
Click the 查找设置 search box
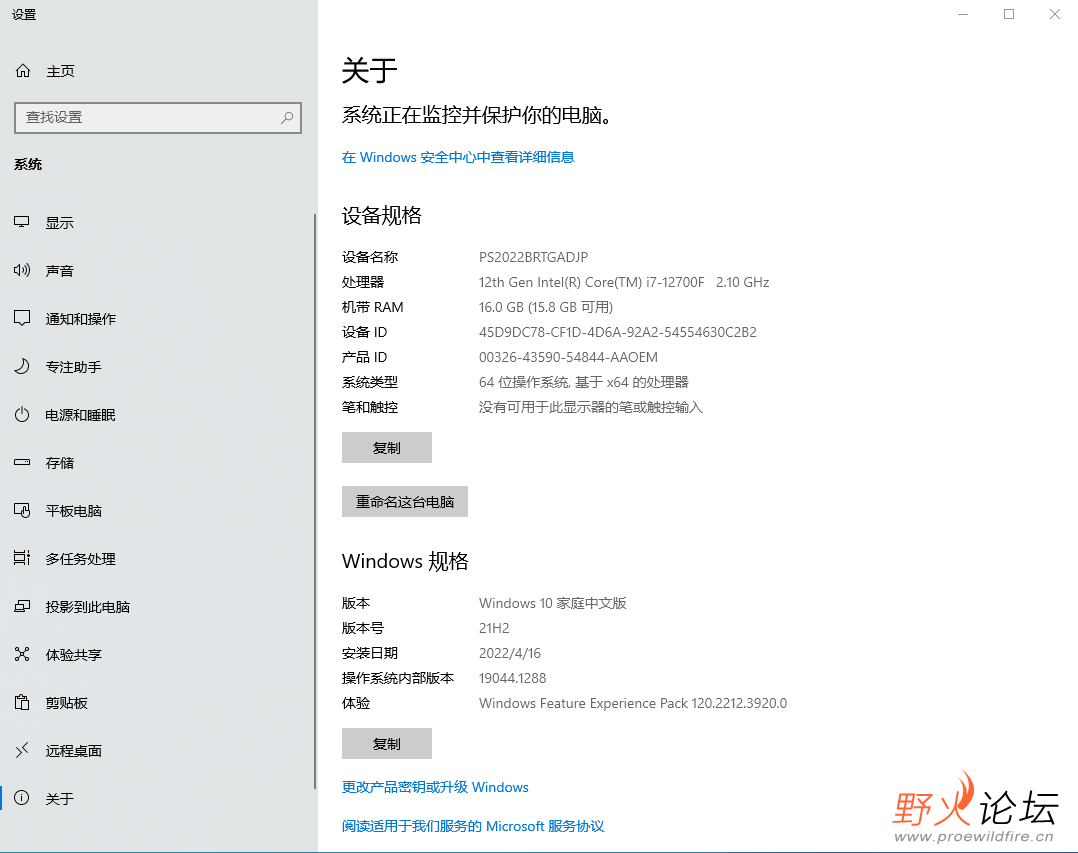click(157, 118)
